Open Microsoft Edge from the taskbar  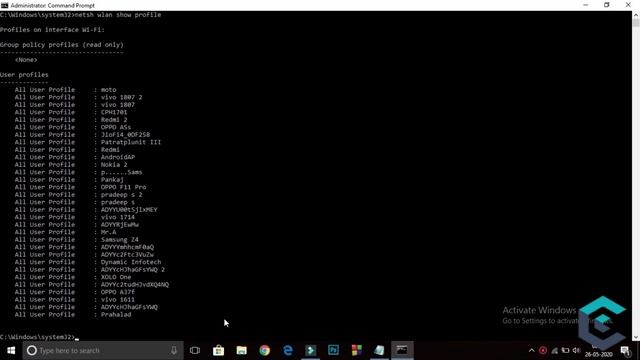coord(288,350)
